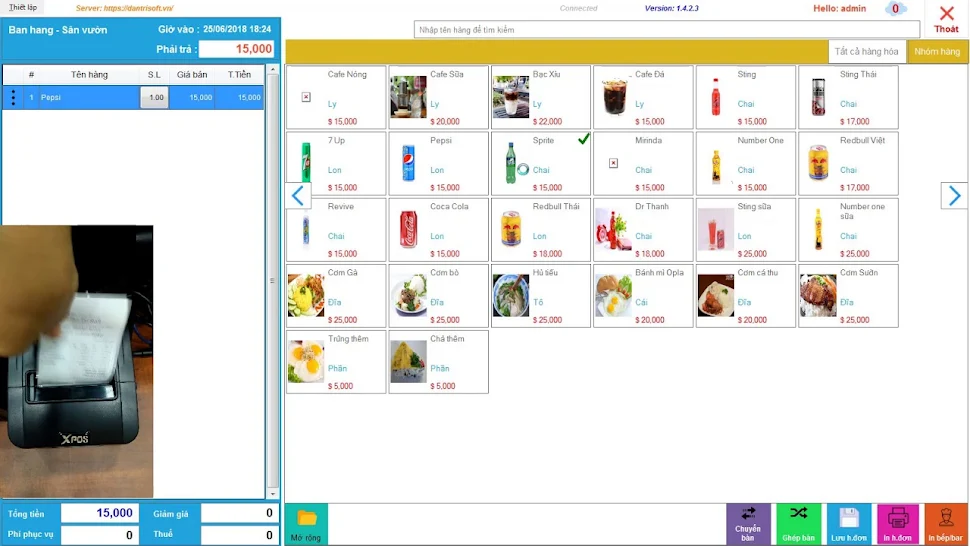The width and height of the screenshot is (970, 546).
Task: Add Cơm Sườn dish to order
Action: 849,296
